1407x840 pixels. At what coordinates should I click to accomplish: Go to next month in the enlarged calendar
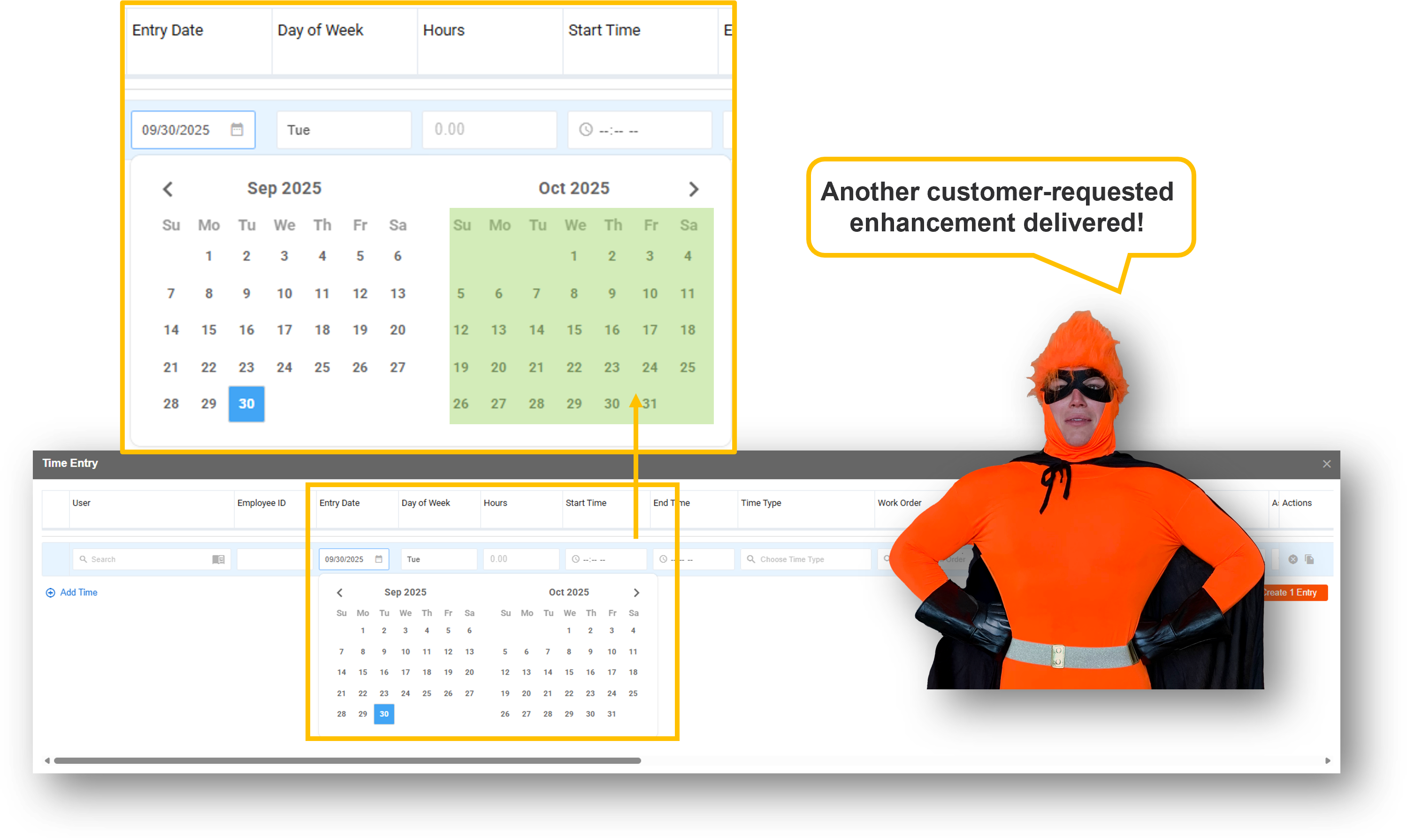click(694, 189)
